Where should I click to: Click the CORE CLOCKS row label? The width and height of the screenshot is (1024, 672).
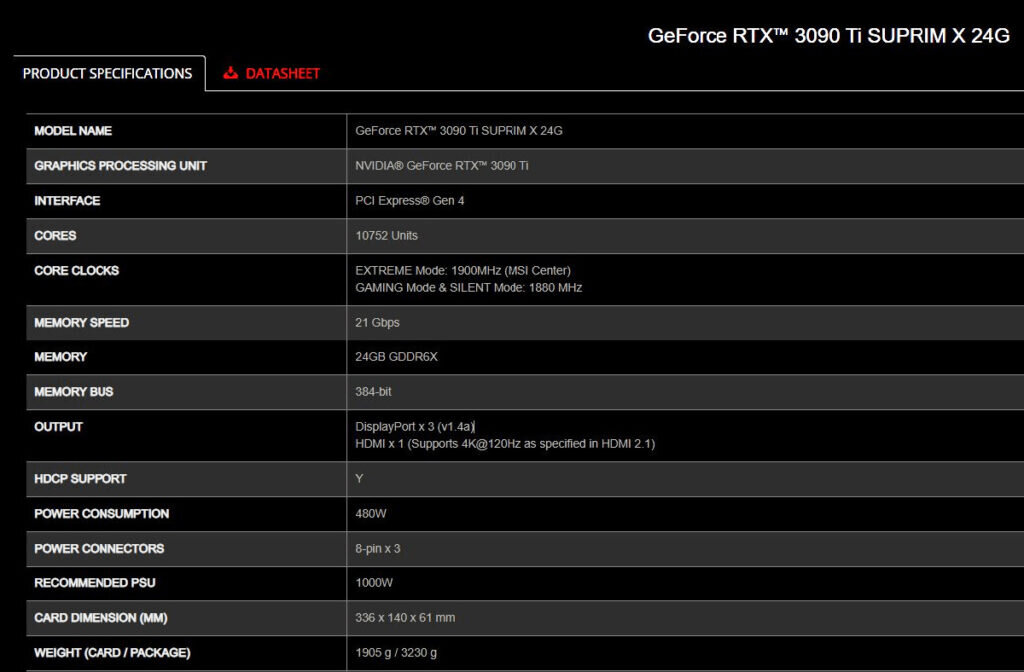tap(76, 270)
